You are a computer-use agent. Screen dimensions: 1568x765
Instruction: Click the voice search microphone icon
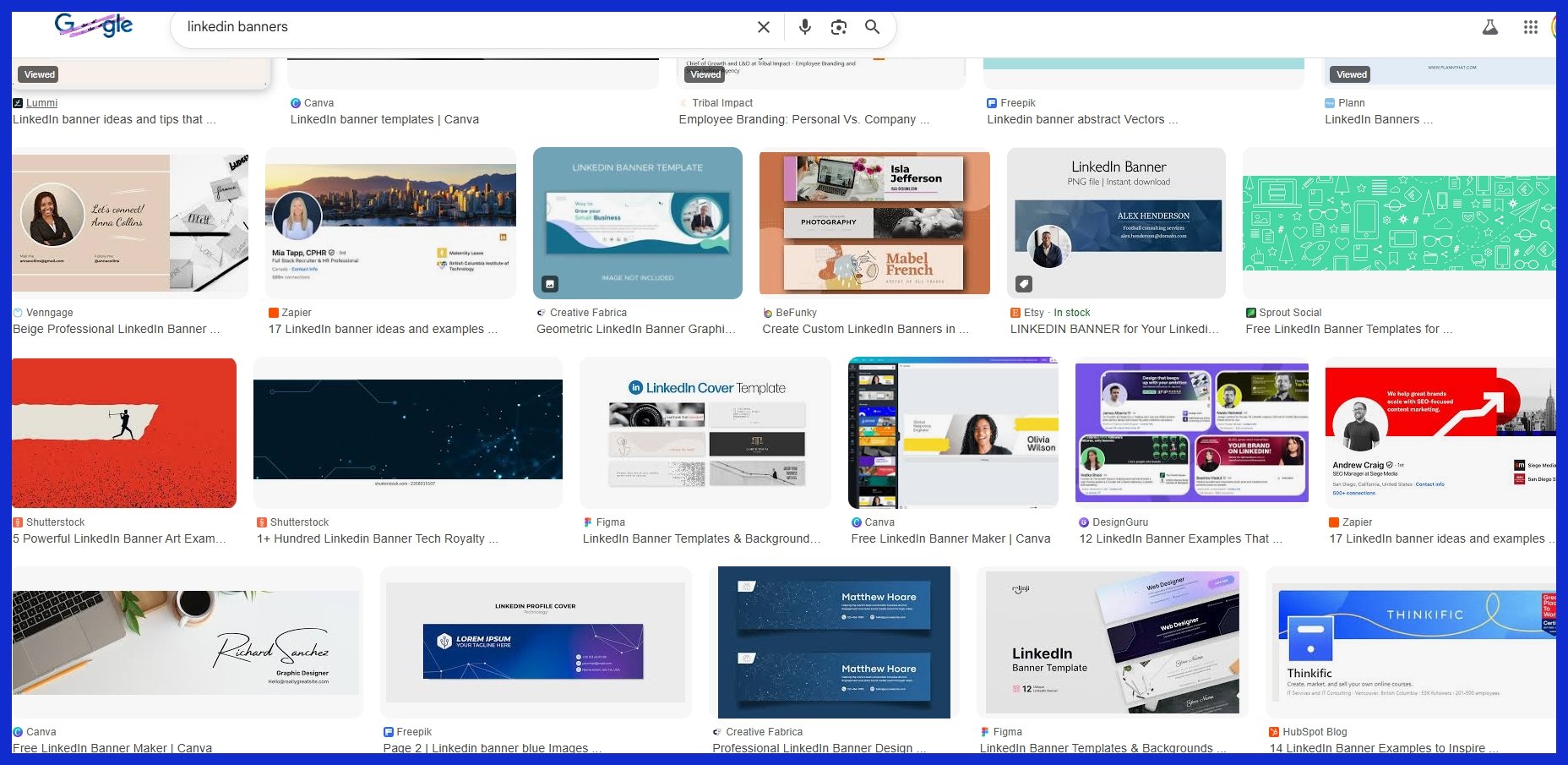pos(803,26)
